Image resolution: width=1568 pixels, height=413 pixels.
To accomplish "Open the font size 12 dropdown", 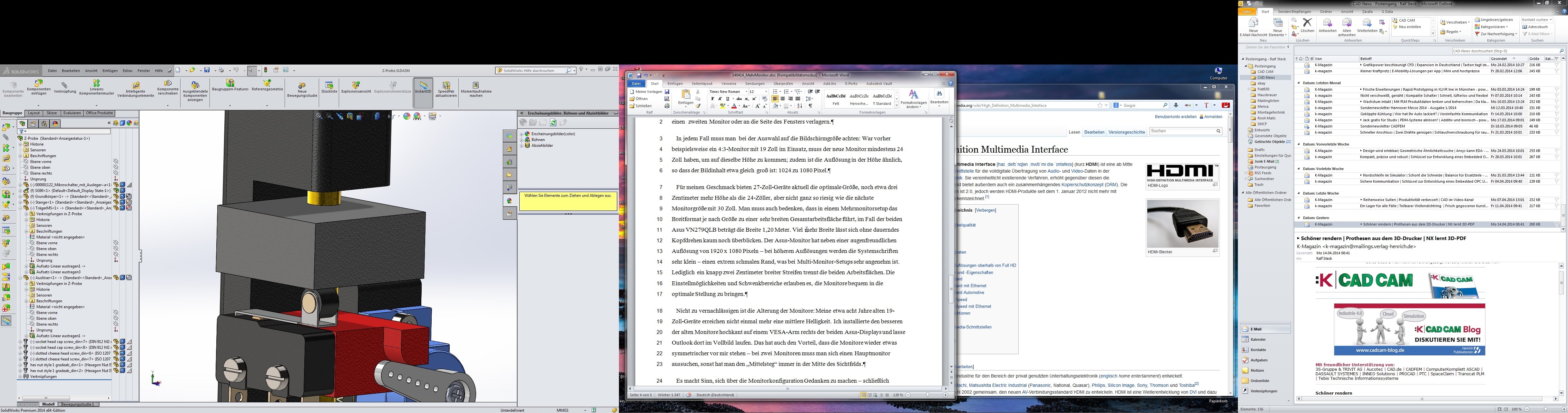I will click(x=766, y=91).
